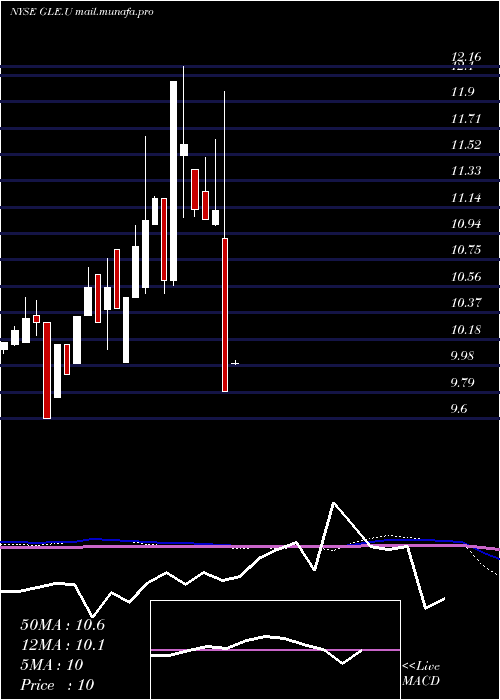This screenshot has height=700, width=500.
Task: Click the peak of the white indicator line
Action: 333,504
